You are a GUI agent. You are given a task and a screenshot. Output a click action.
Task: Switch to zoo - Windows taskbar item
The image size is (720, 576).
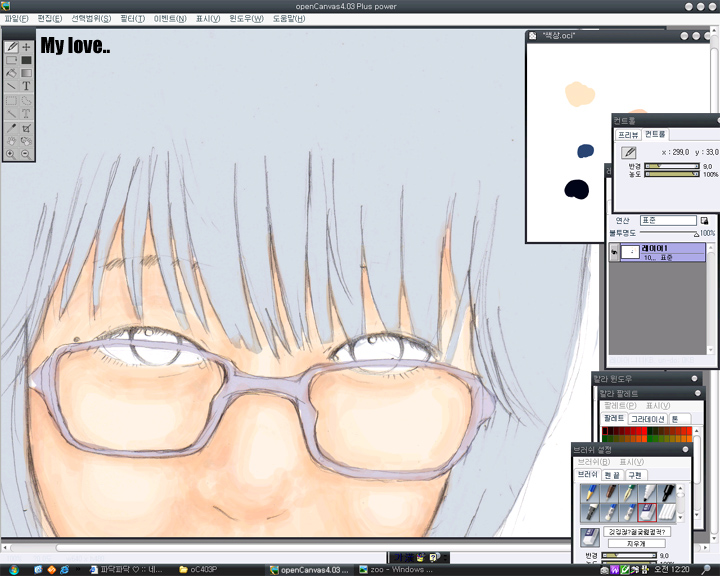pos(395,570)
